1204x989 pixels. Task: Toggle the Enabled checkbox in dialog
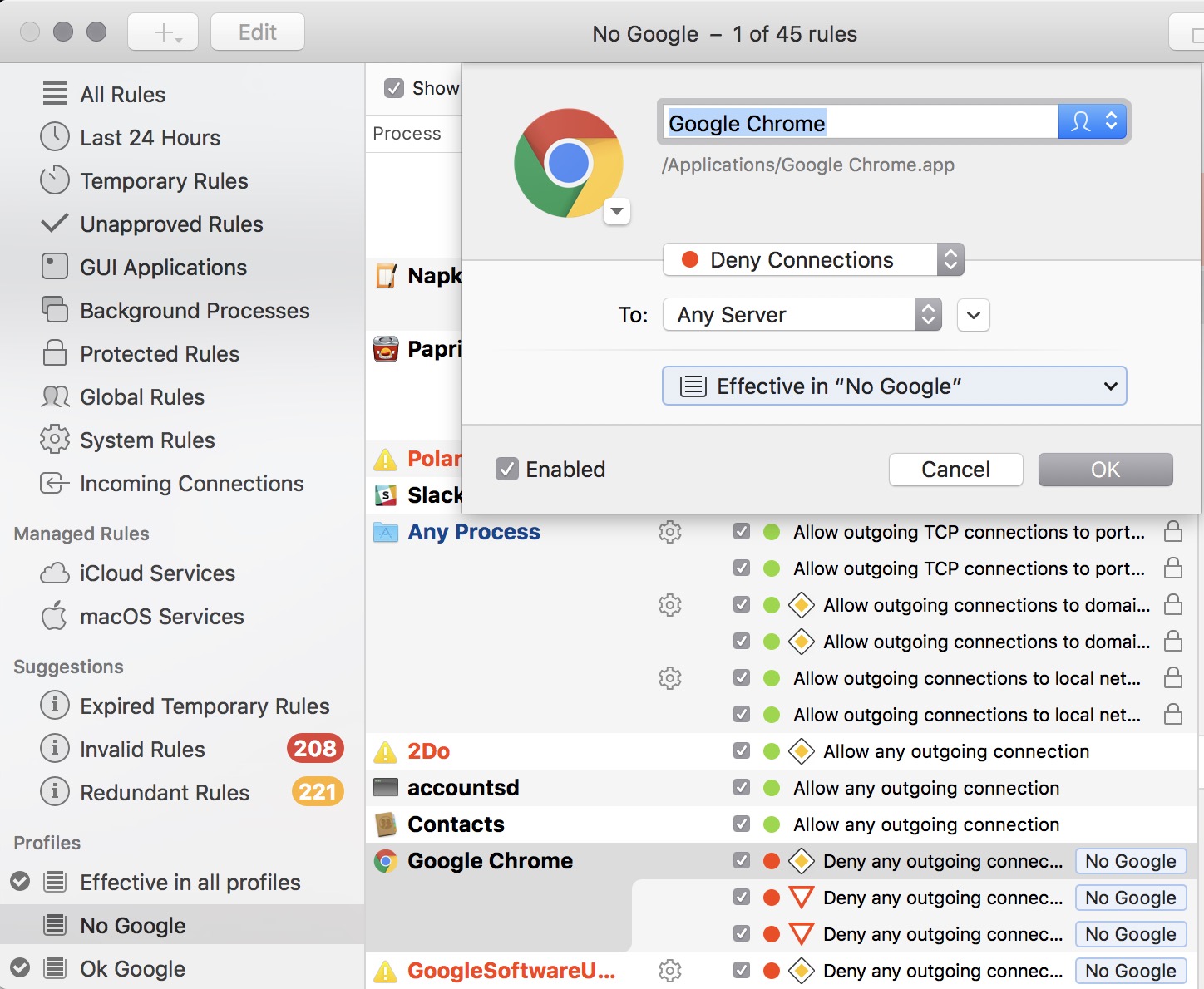pos(507,469)
